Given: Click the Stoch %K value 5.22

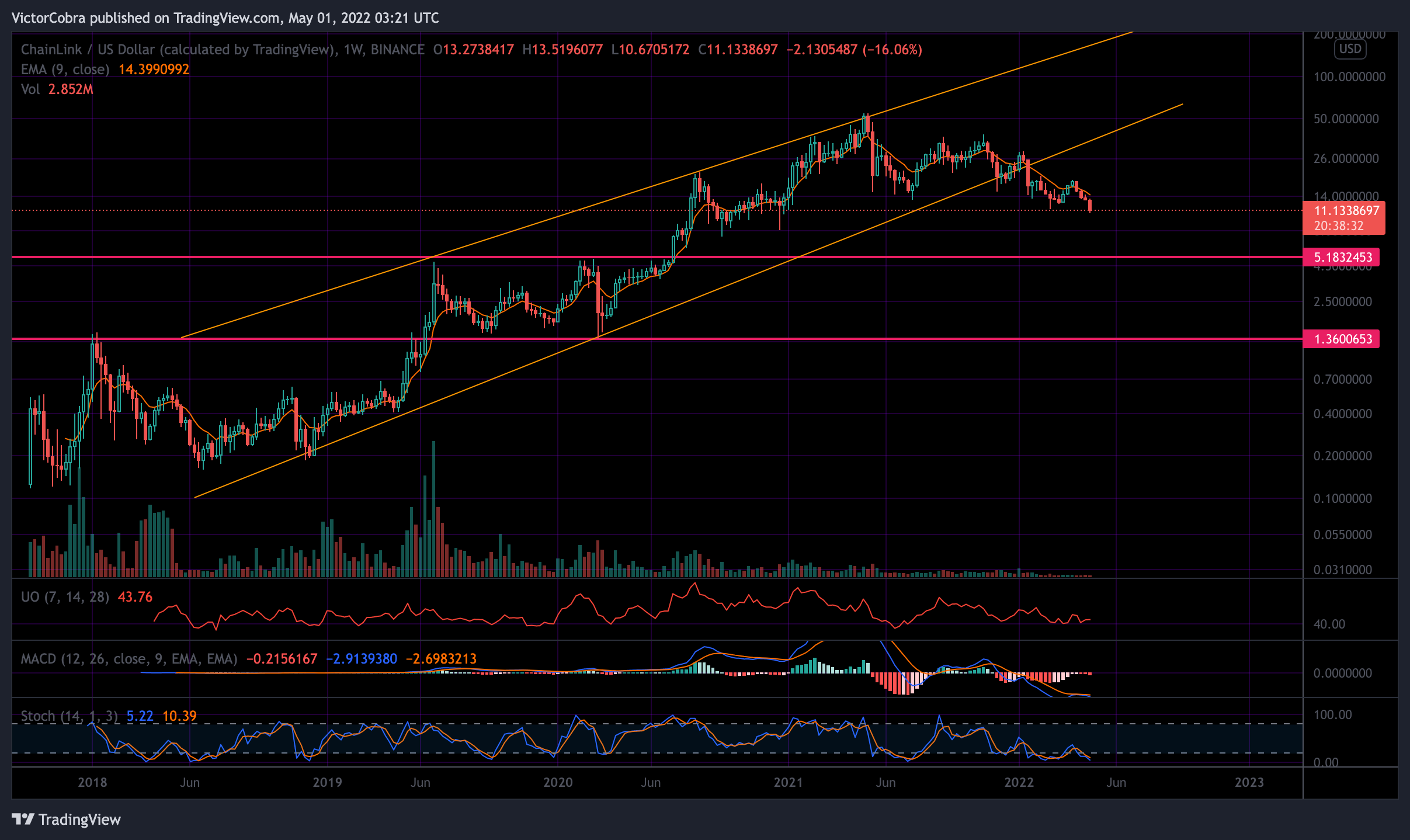Looking at the screenshot, I should pyautogui.click(x=140, y=716).
